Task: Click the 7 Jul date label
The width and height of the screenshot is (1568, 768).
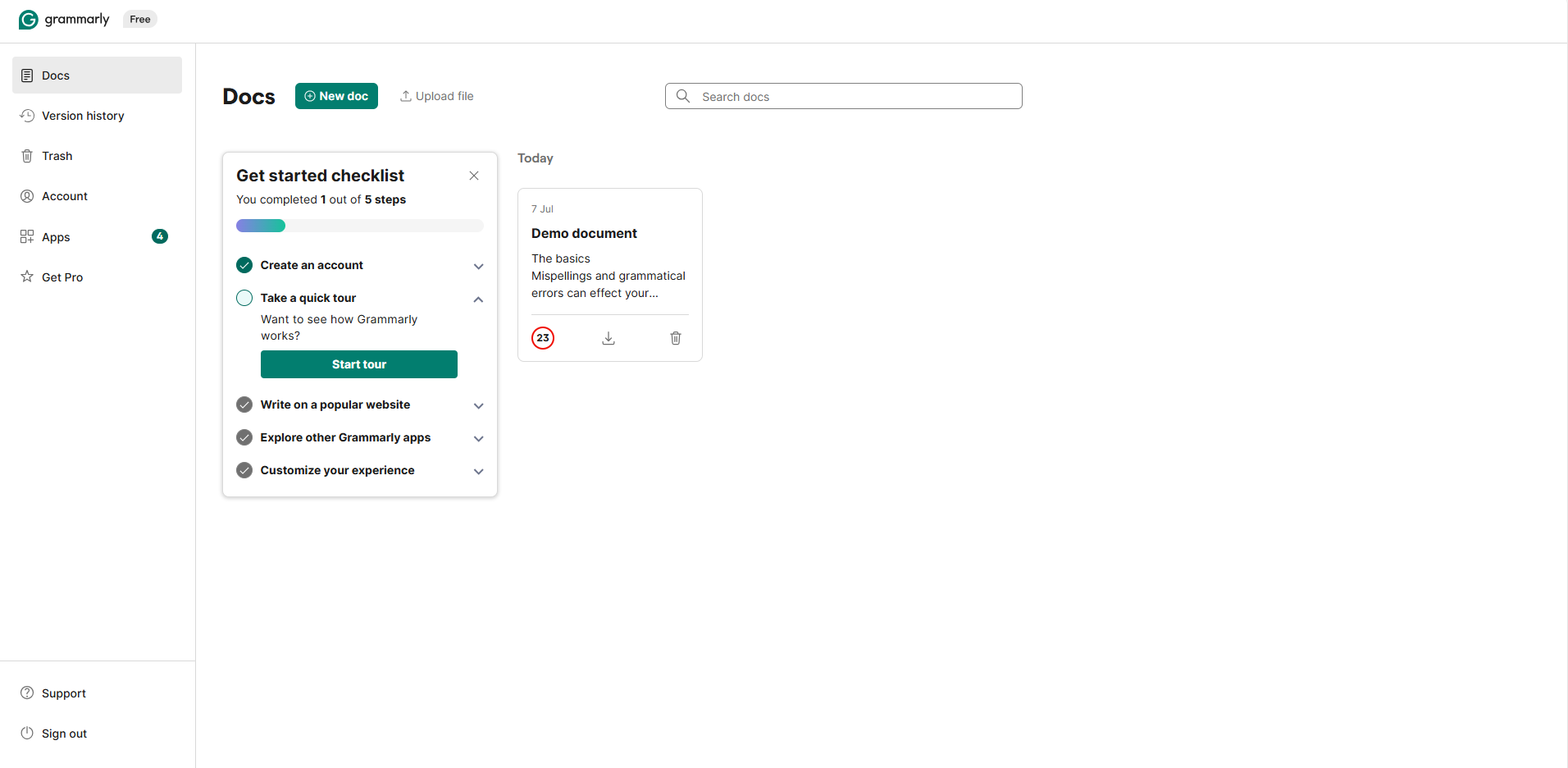Action: click(x=542, y=209)
